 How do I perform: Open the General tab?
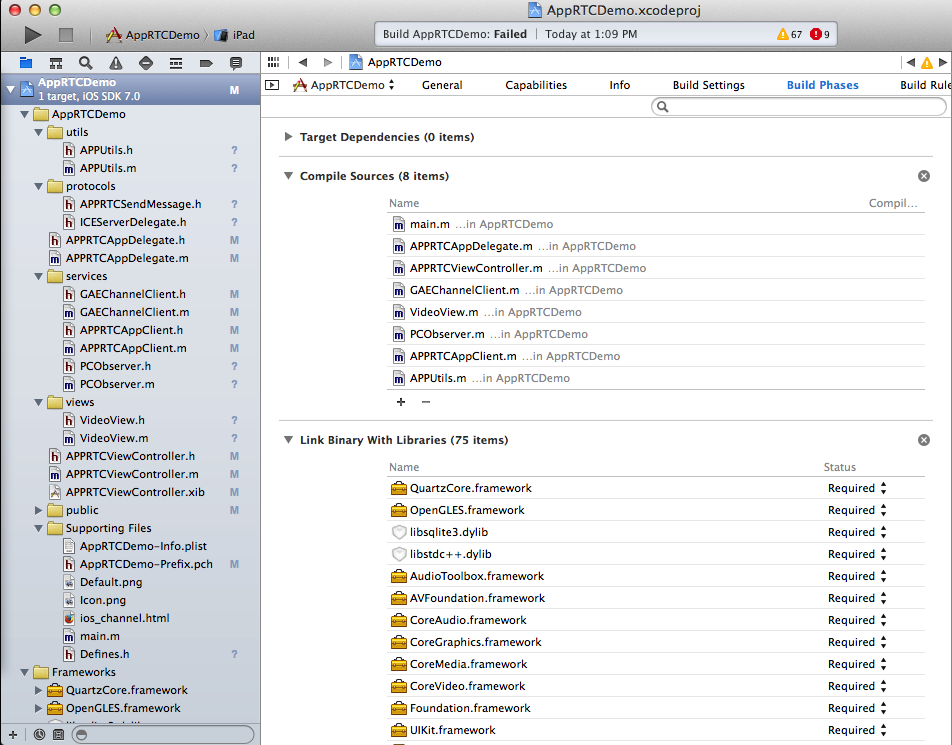coord(442,85)
